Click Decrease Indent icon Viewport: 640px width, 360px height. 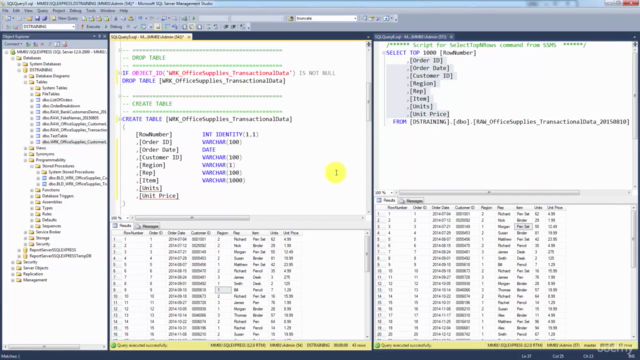pyautogui.click(x=226, y=27)
